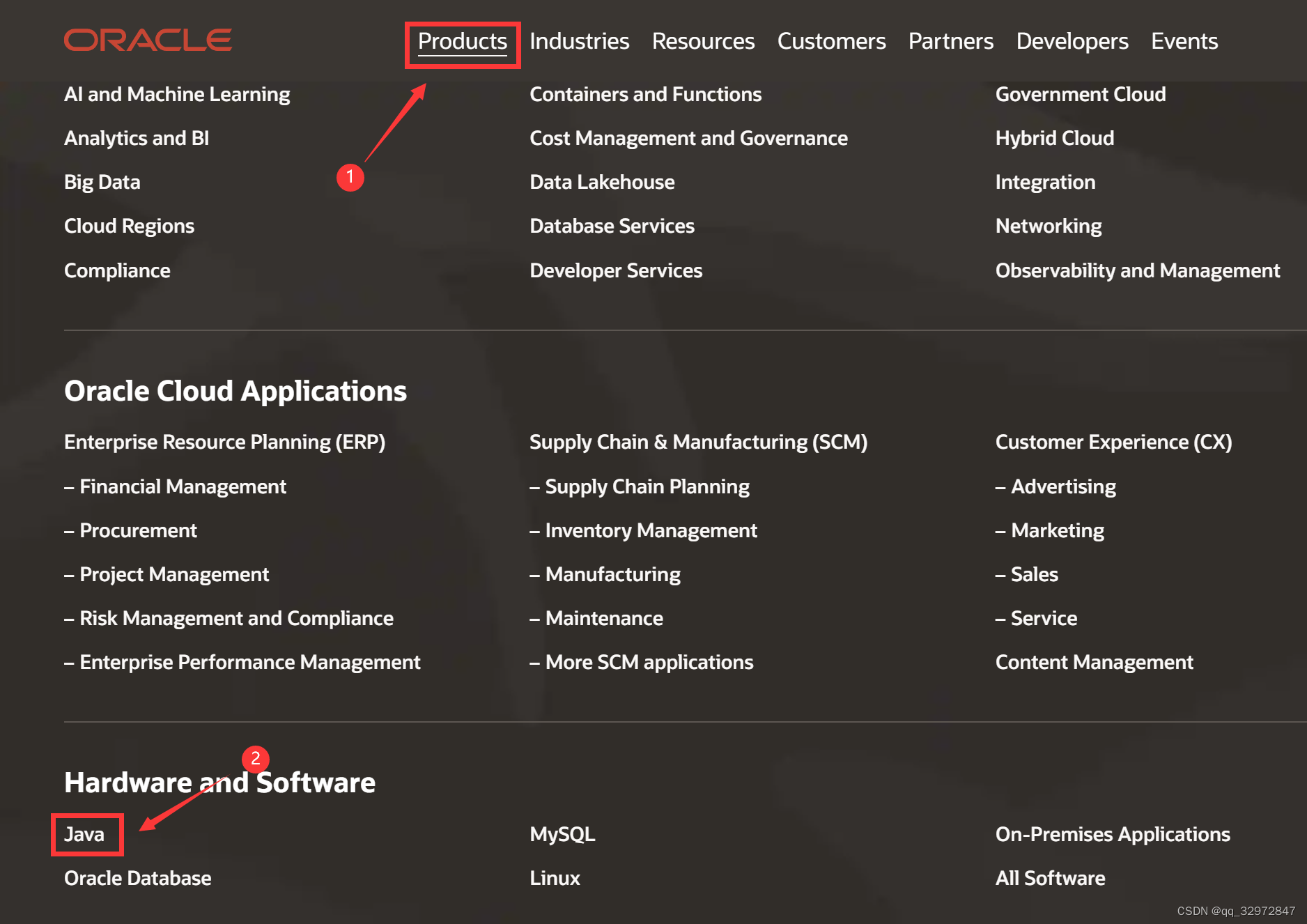Go to AI and Machine Learning
1307x924 pixels.
177,94
